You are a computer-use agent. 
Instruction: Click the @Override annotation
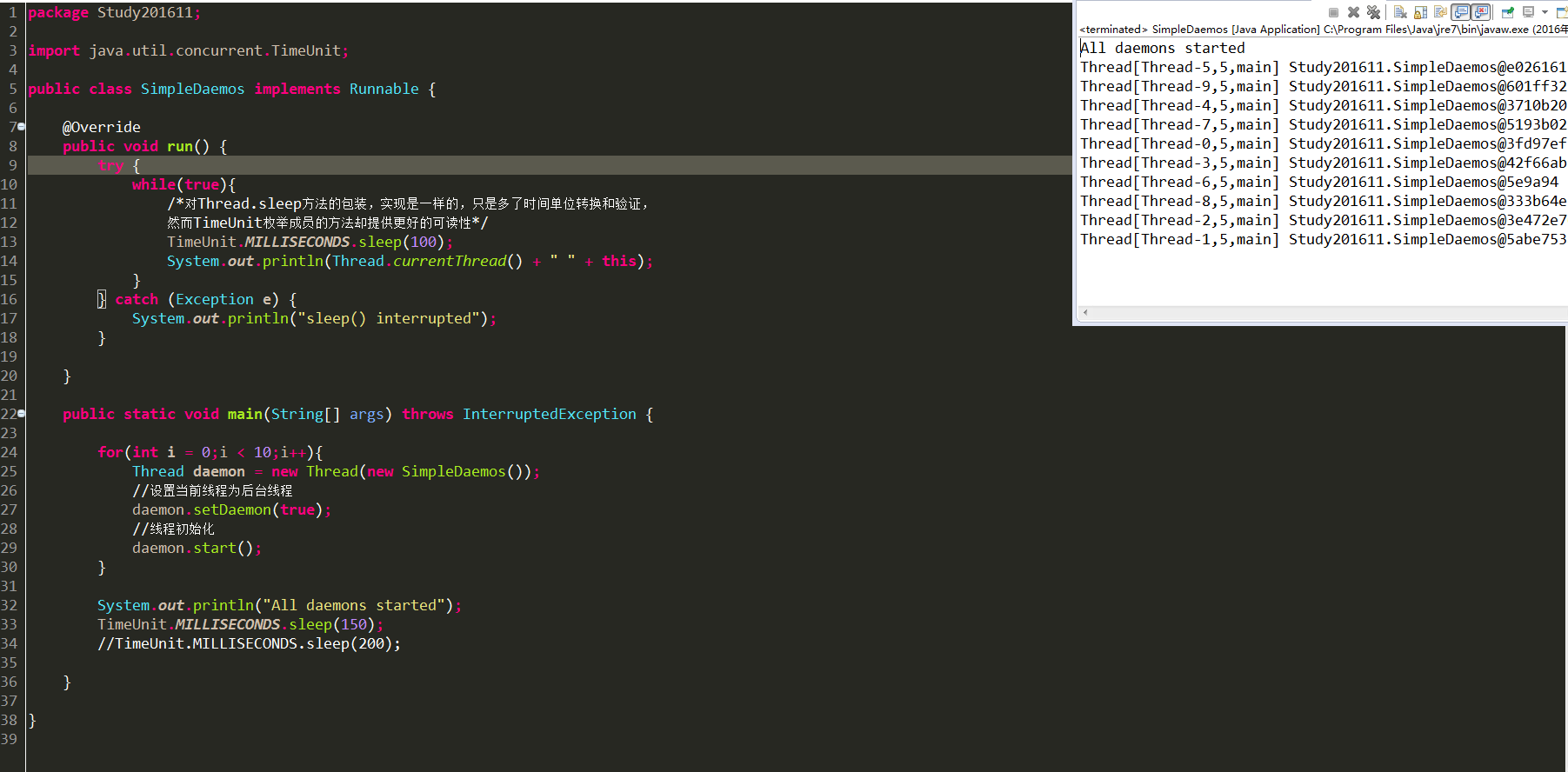click(x=101, y=127)
